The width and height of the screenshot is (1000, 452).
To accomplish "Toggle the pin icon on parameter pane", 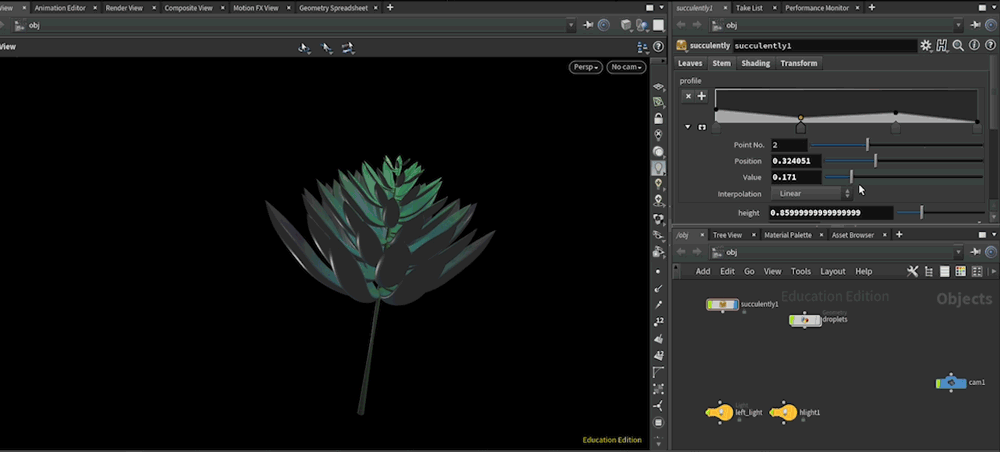I will click(x=975, y=26).
